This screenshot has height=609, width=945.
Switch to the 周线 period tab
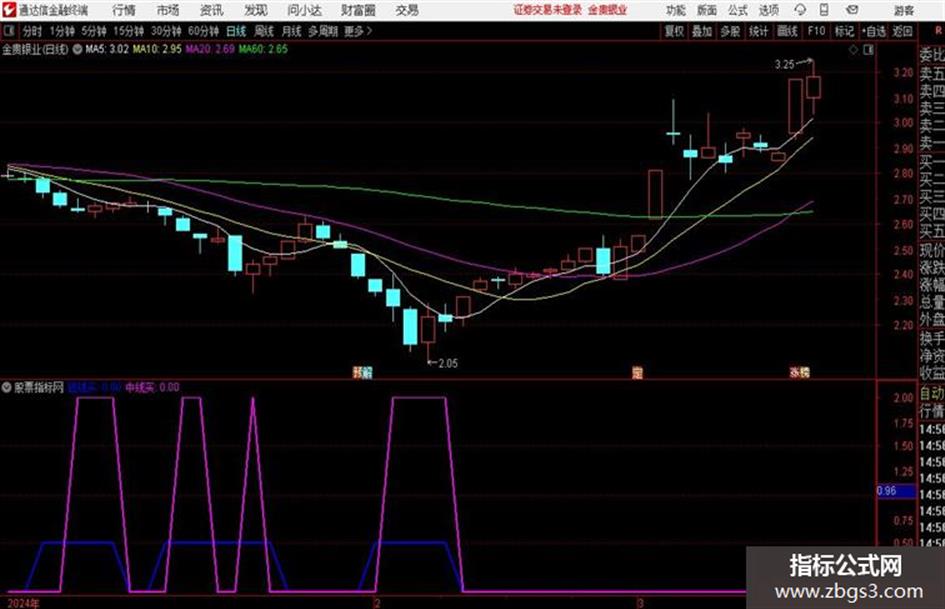point(264,31)
